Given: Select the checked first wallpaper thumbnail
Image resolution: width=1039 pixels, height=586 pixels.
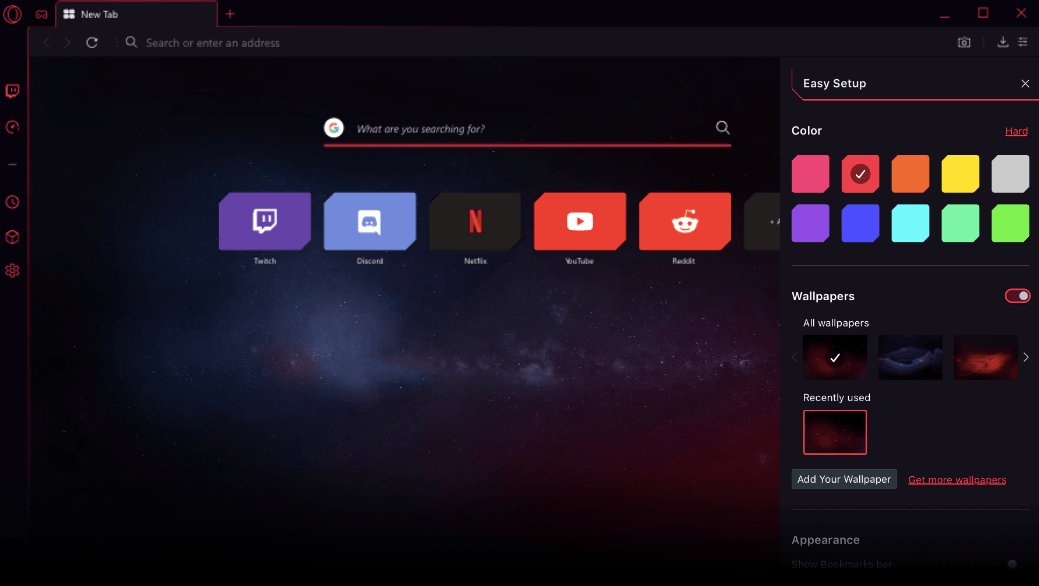Looking at the screenshot, I should pos(835,357).
